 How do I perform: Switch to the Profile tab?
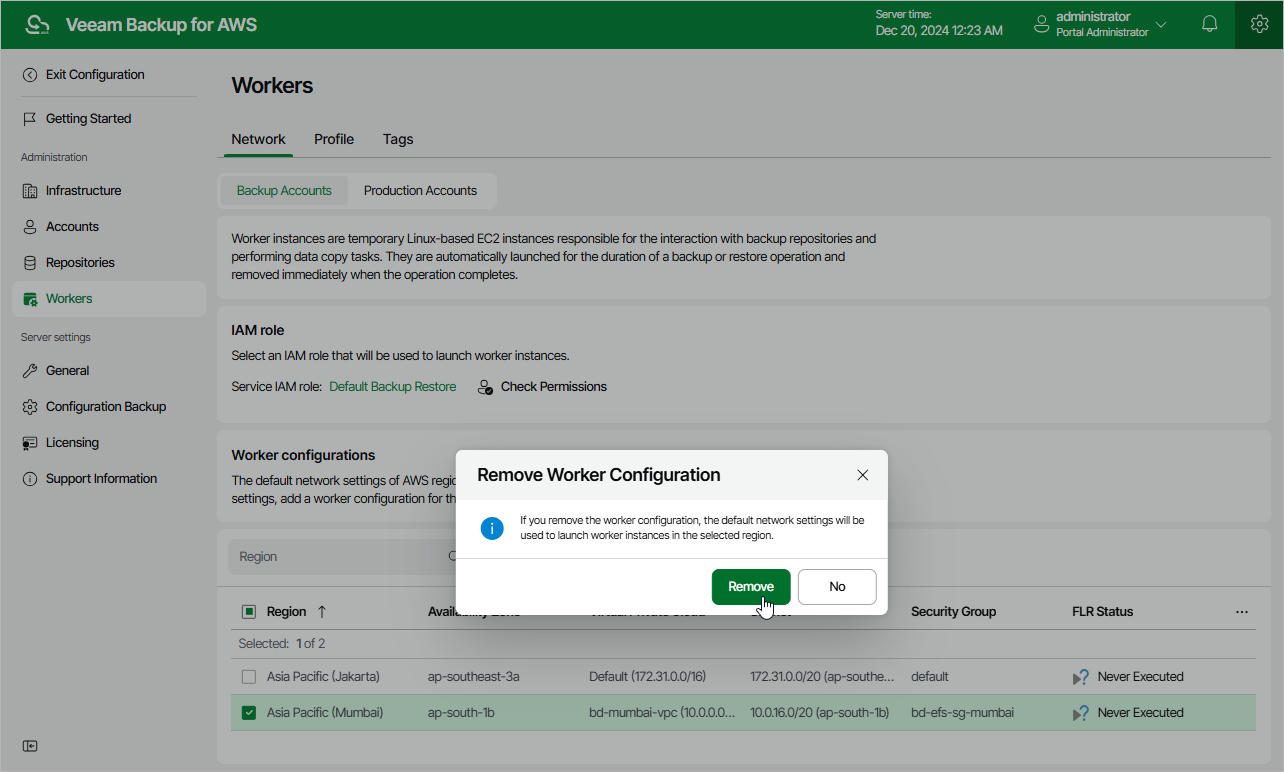[334, 140]
